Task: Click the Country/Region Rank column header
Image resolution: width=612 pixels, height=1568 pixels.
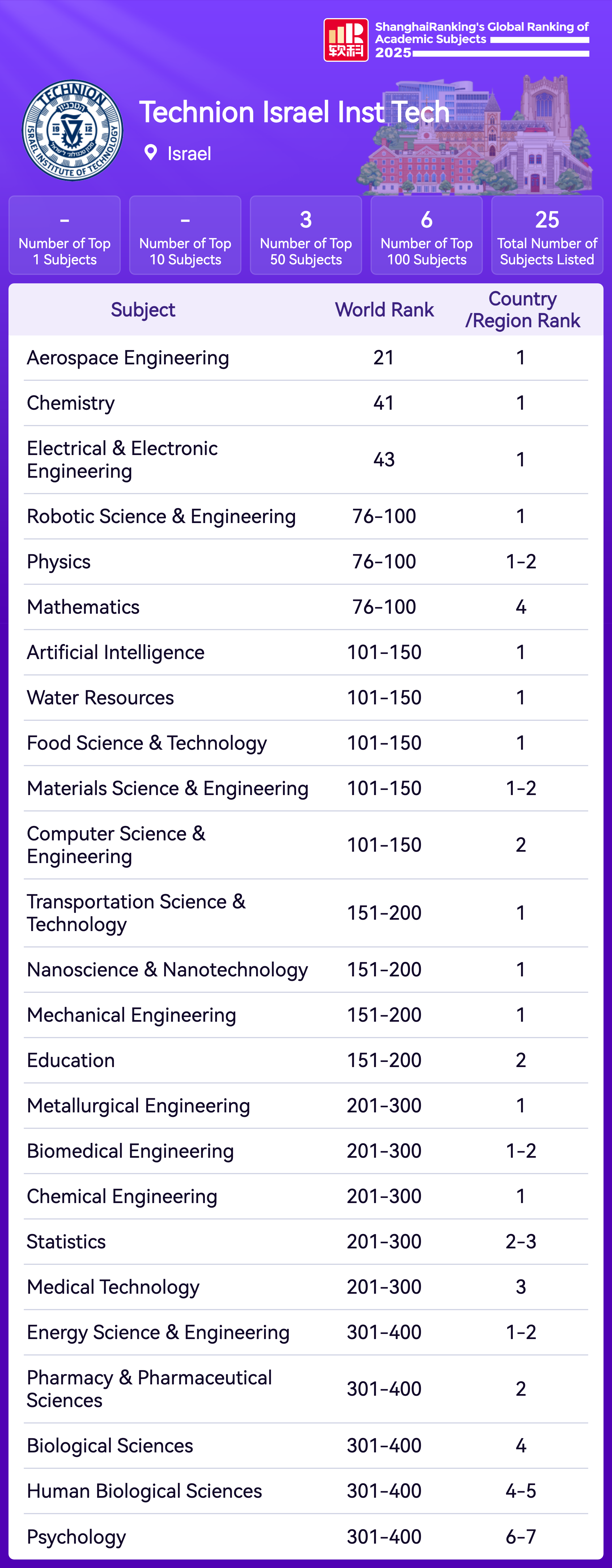Action: 522,310
